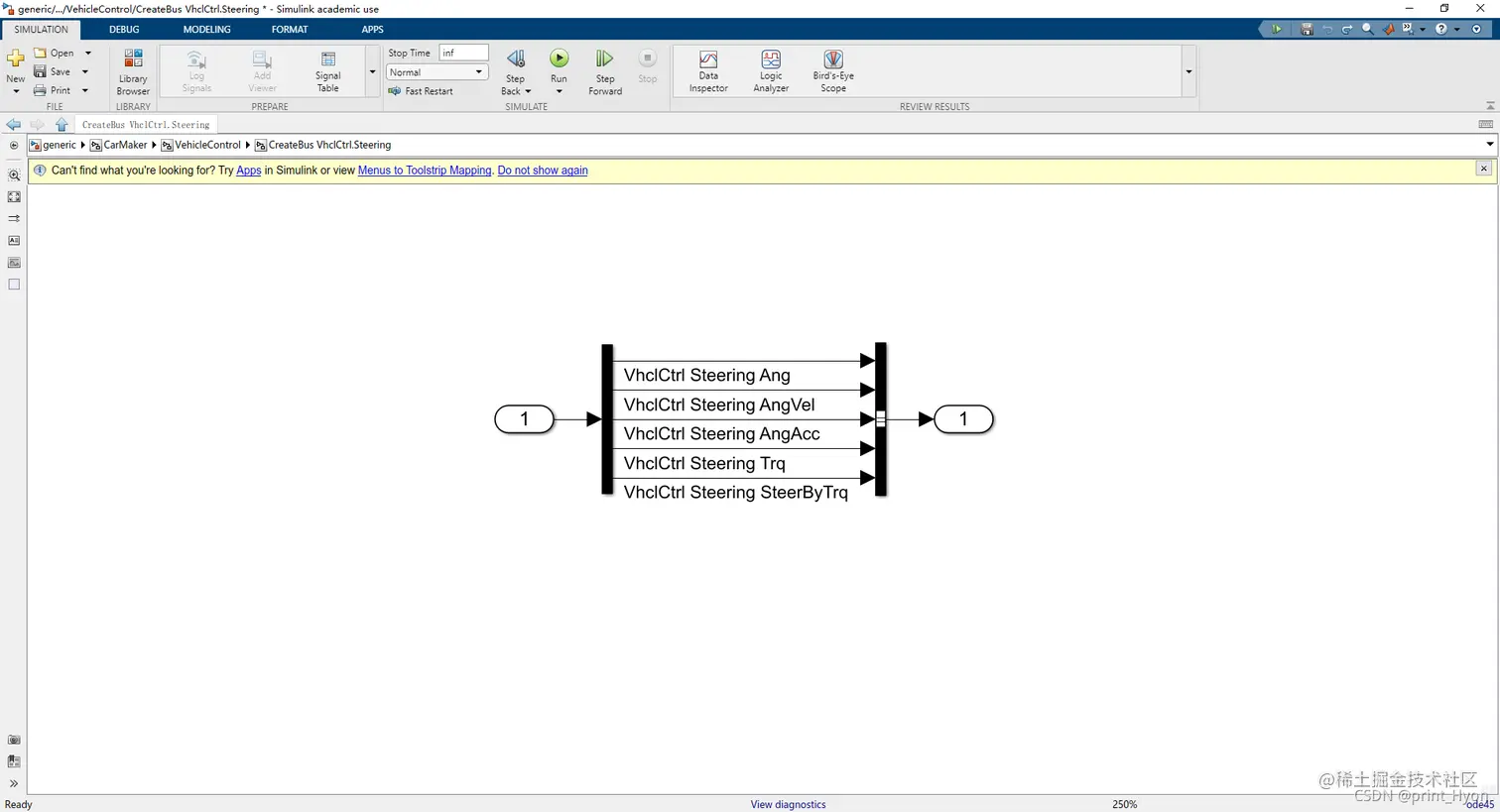Open the Data Inspector

click(708, 71)
